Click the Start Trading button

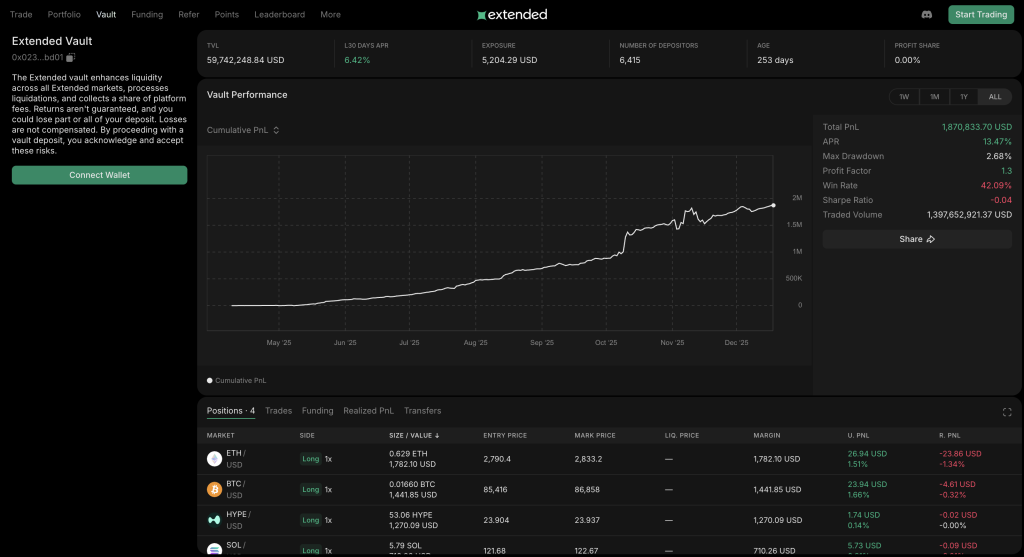[x=980, y=15]
